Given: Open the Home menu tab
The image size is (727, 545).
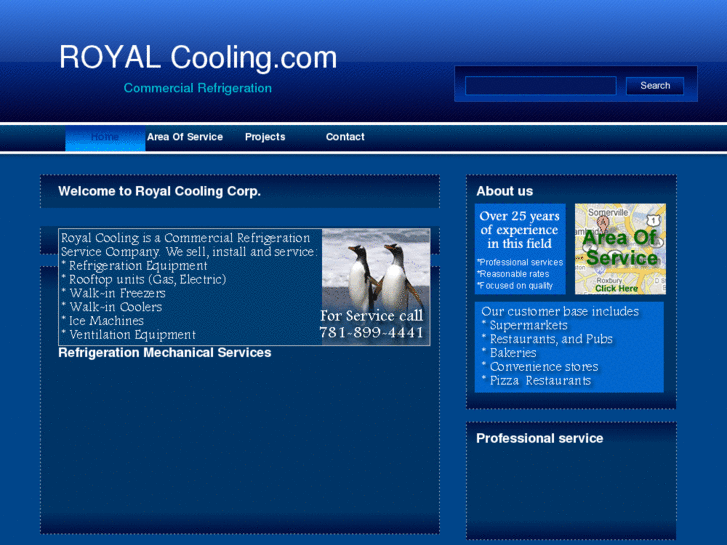Looking at the screenshot, I should pyautogui.click(x=105, y=137).
